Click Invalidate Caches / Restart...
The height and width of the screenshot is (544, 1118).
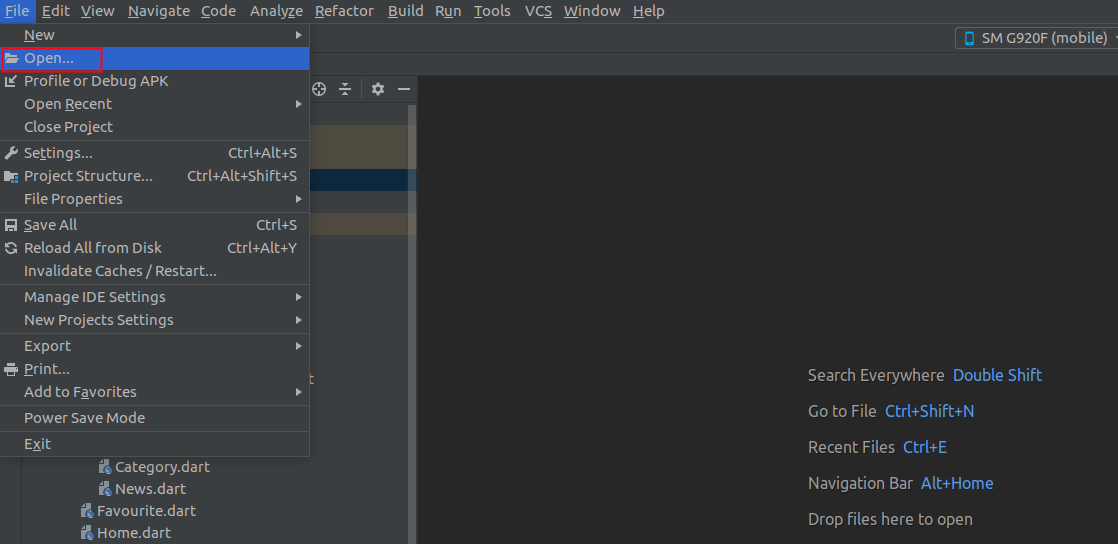(120, 271)
